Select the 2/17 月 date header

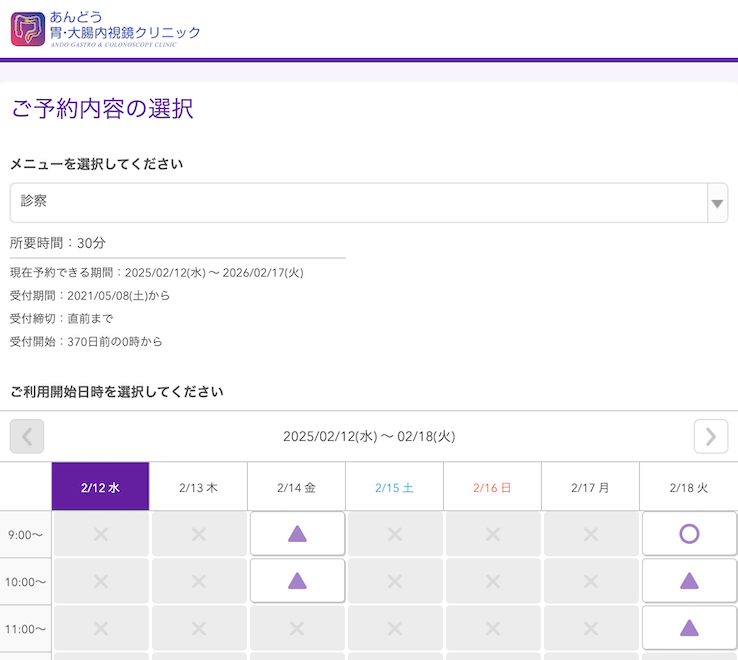[x=590, y=487]
